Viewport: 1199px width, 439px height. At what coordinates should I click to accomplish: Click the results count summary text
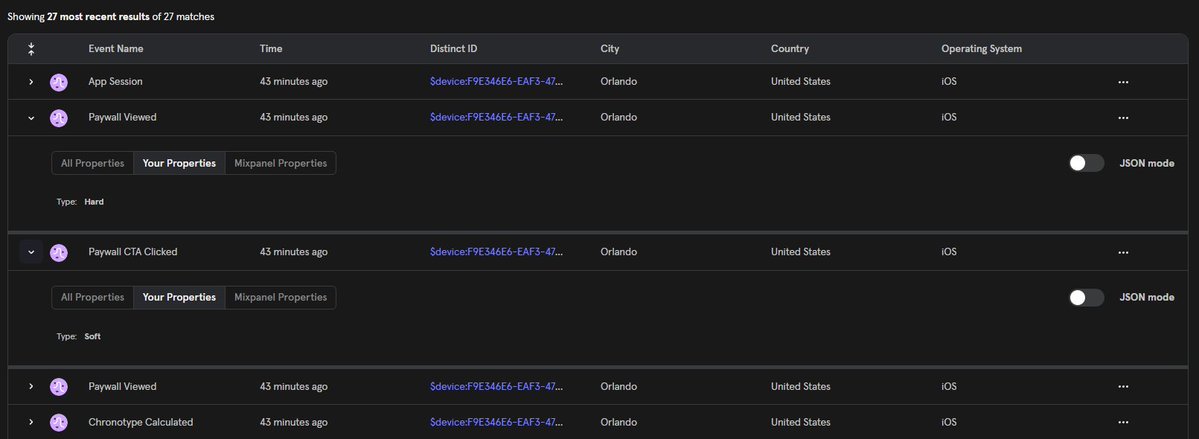tap(111, 17)
